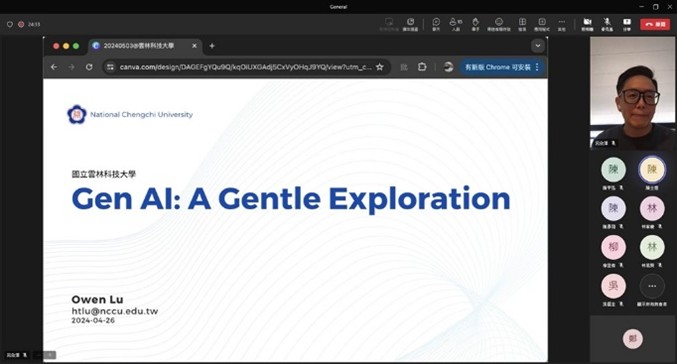This screenshot has height=364, width=677.
Task: Click the 國立雲林科技大學 subtitle
Action: tap(104, 174)
